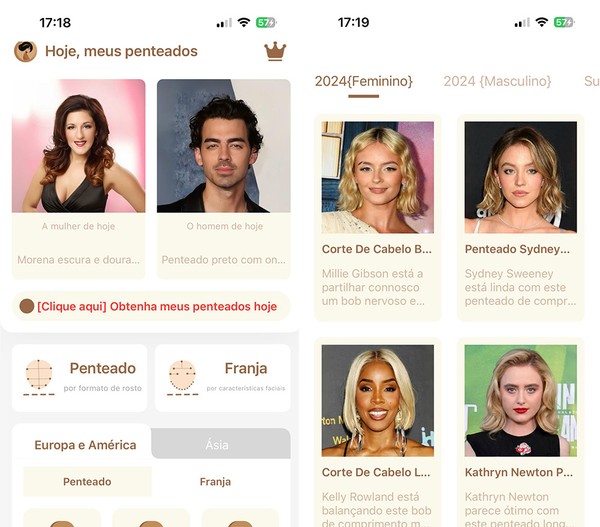
Task: Tap the Millie Gibson description text
Action: click(x=373, y=287)
